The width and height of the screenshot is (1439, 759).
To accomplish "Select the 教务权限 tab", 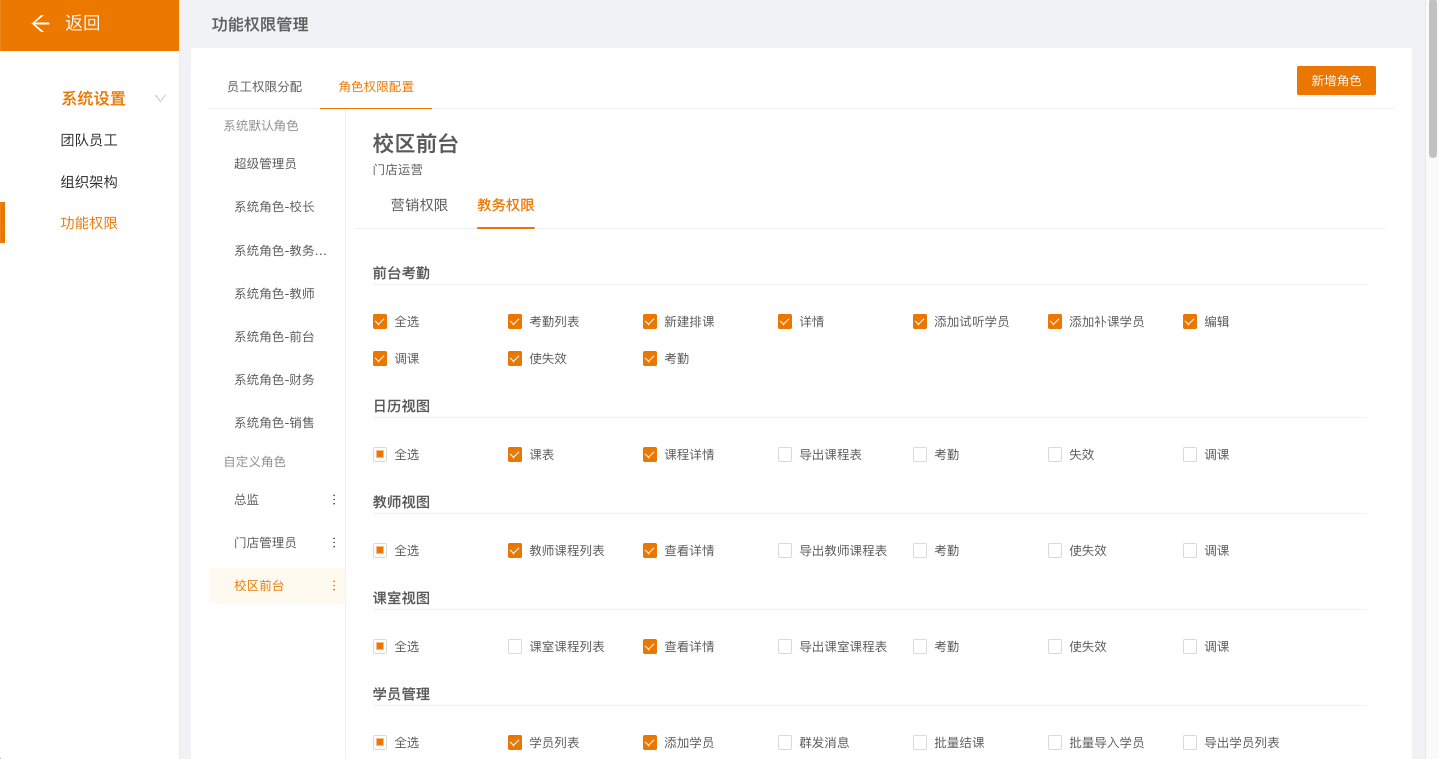I will tap(505, 205).
